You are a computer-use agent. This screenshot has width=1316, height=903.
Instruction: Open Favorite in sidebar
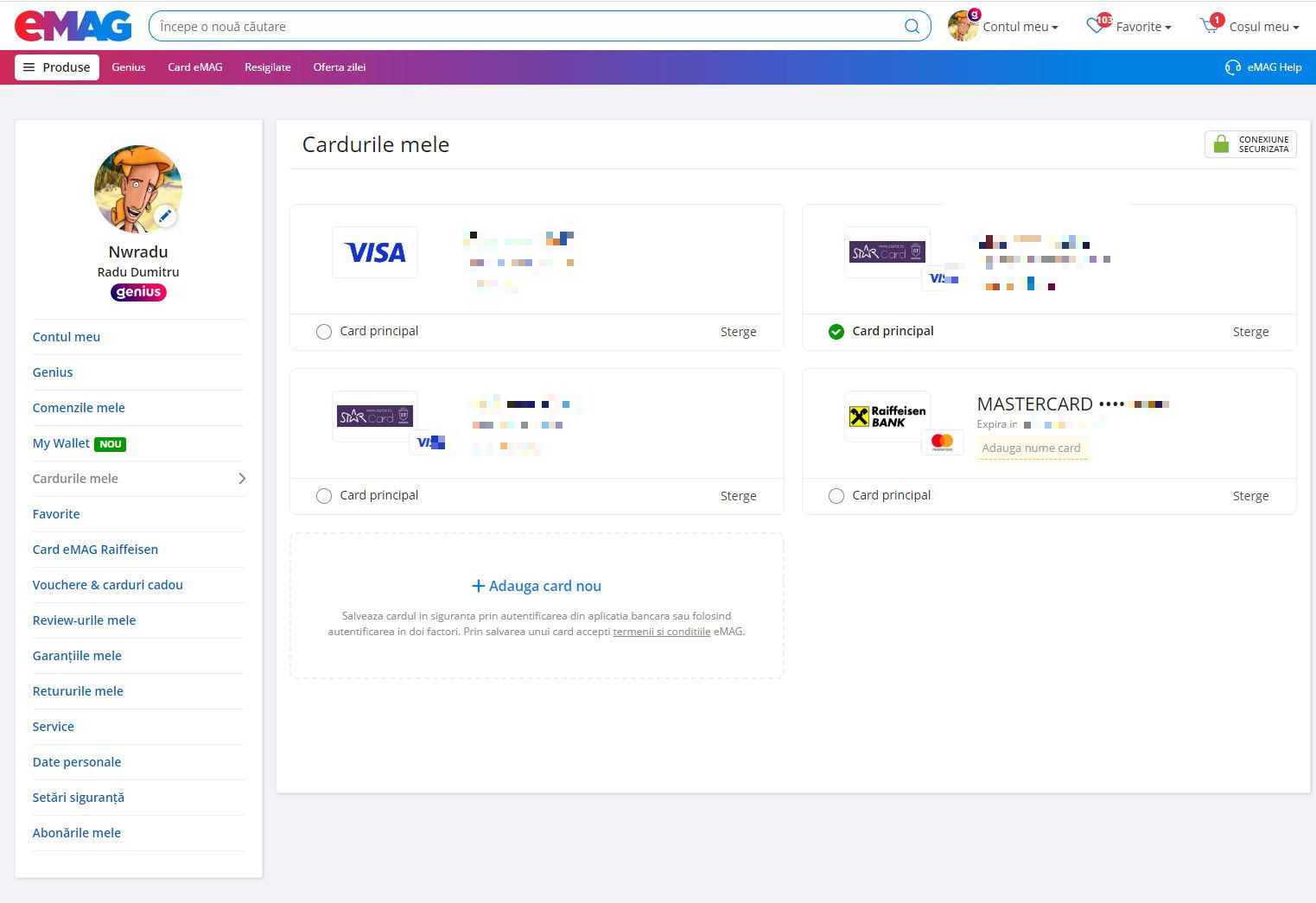pyautogui.click(x=56, y=514)
